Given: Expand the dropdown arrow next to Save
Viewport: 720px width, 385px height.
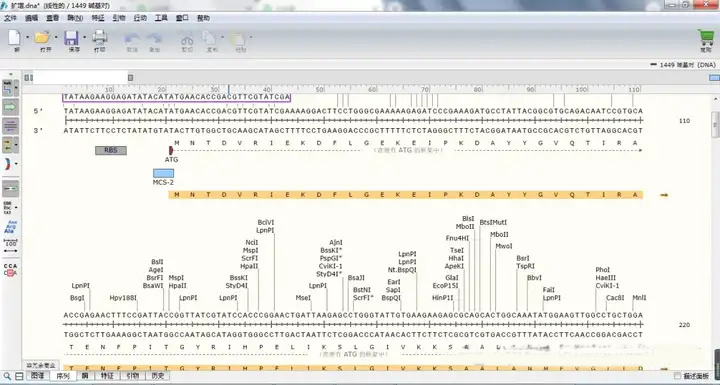Looking at the screenshot, I should pos(84,37).
